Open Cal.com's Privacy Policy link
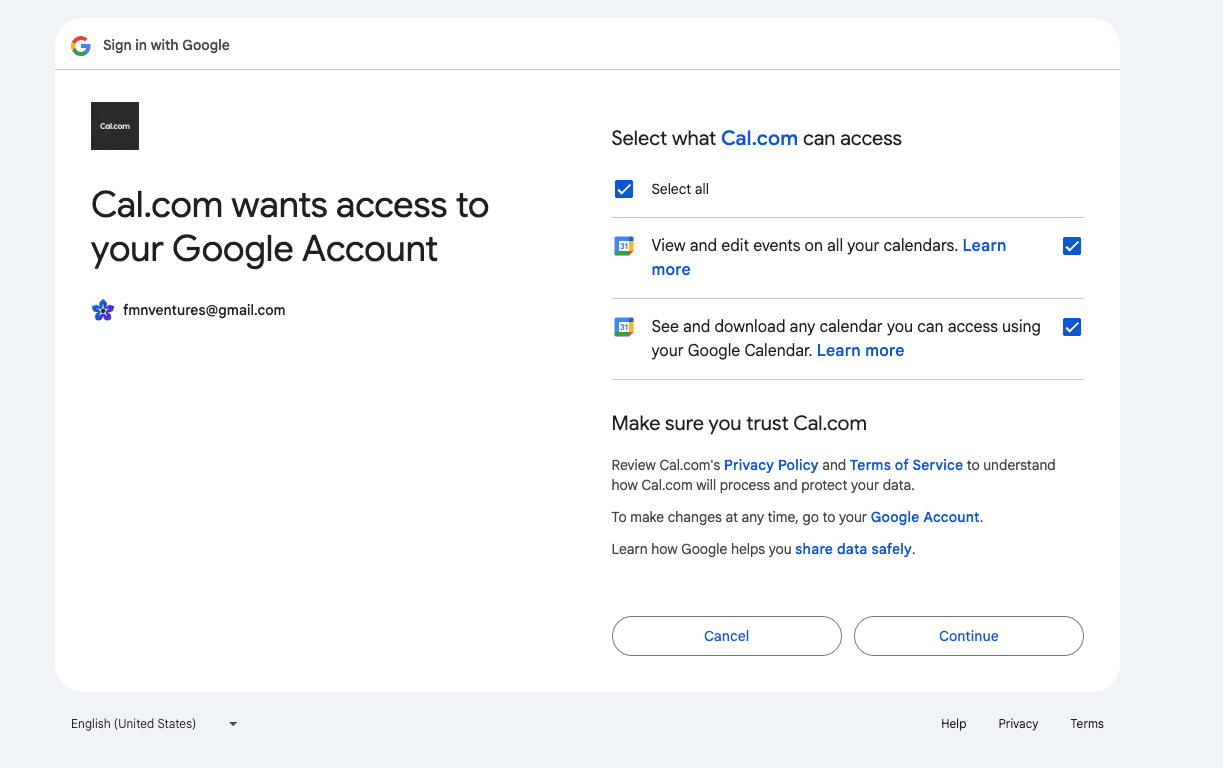 point(771,465)
